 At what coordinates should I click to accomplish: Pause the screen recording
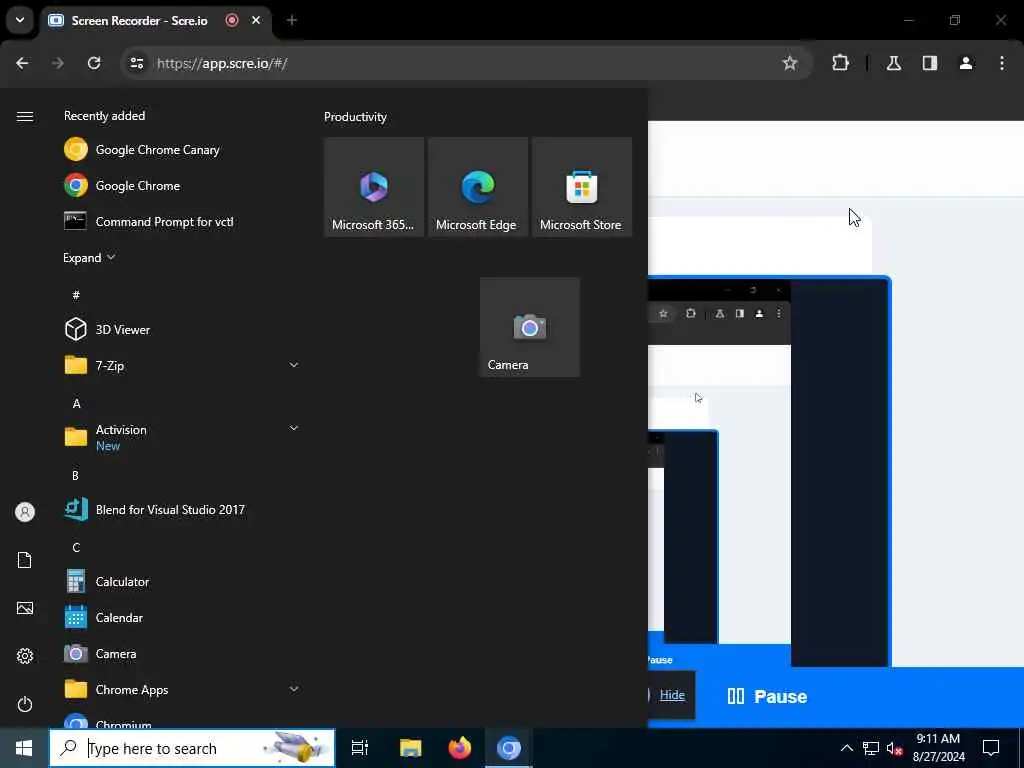767,696
